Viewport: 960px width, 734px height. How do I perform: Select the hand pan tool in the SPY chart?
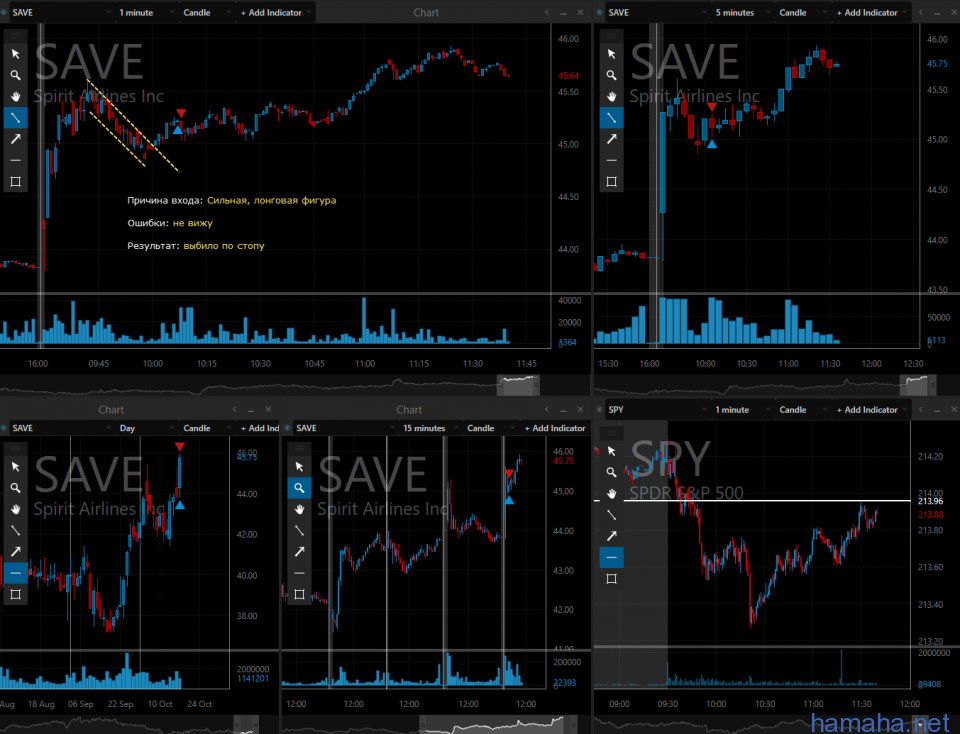click(611, 493)
